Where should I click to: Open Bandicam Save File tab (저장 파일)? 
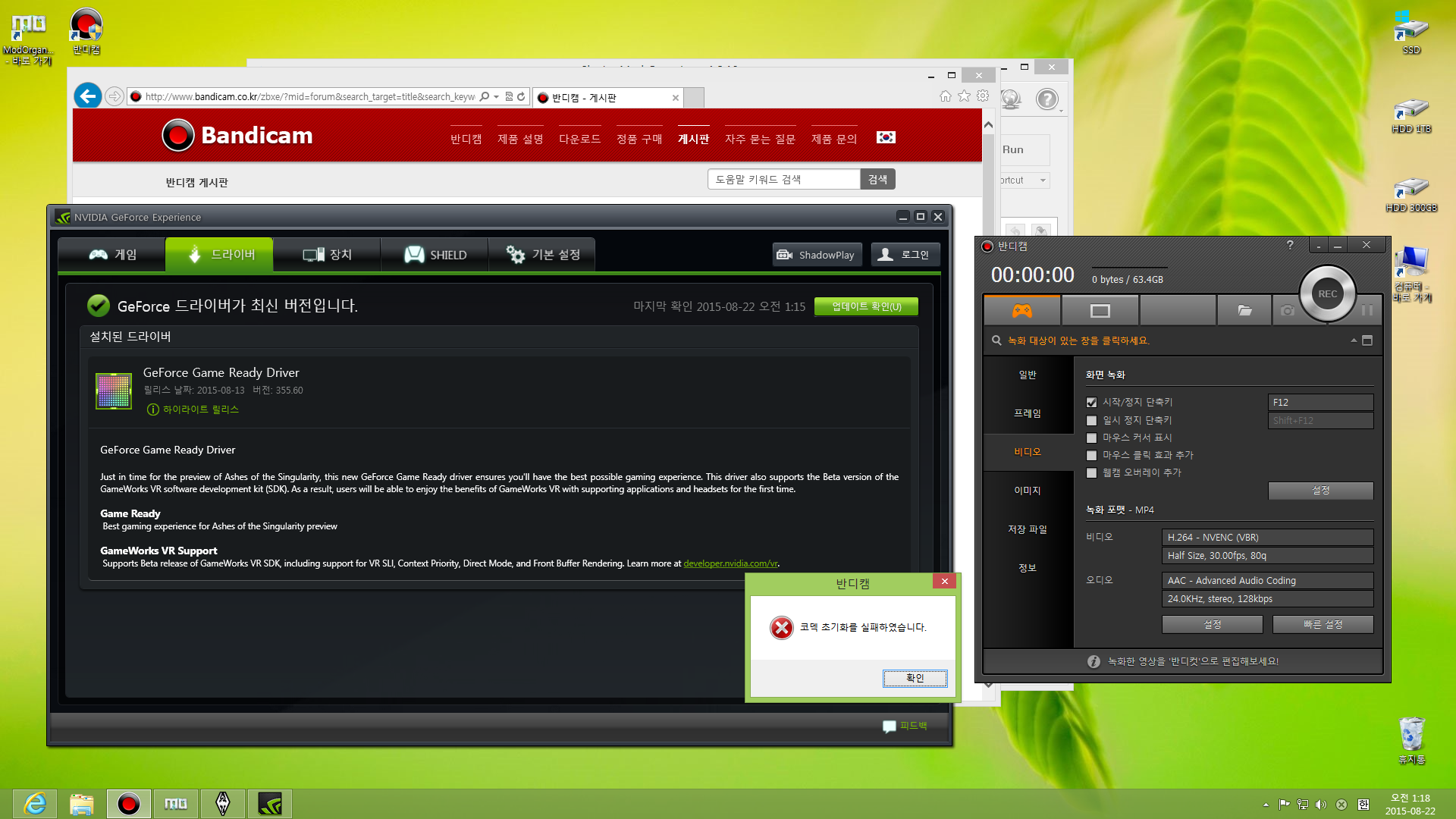tap(1028, 529)
